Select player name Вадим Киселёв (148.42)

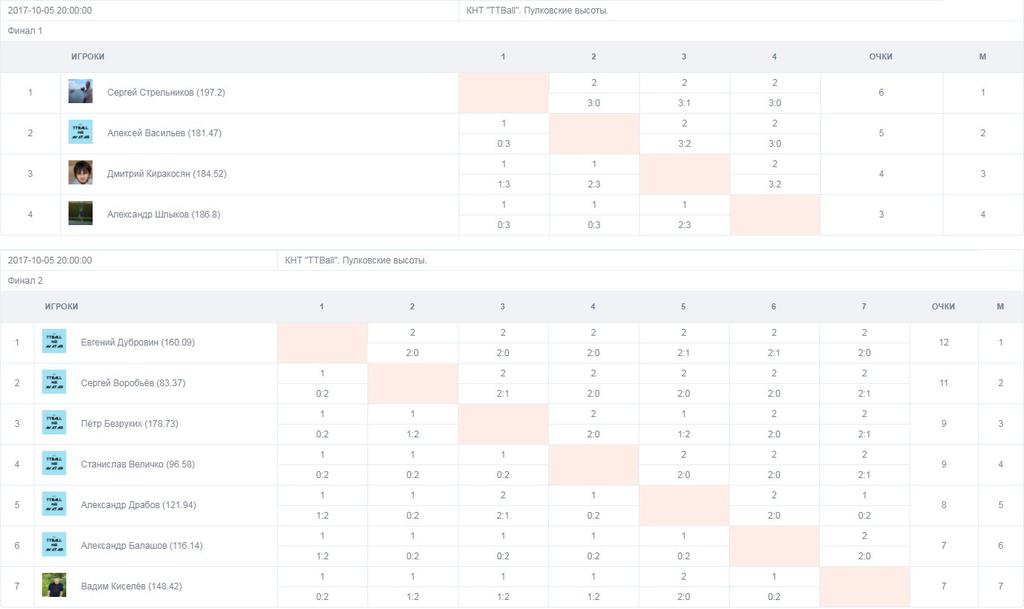coord(131,586)
